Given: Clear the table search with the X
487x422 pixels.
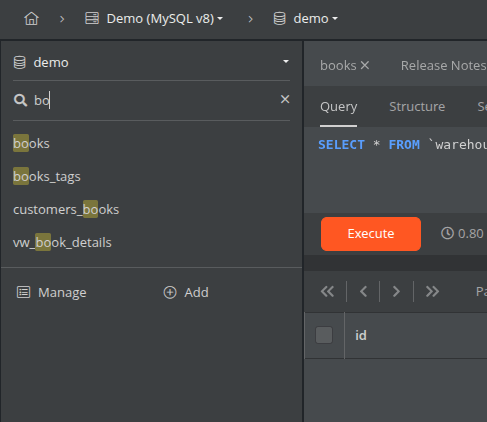Looking at the screenshot, I should click(285, 99).
